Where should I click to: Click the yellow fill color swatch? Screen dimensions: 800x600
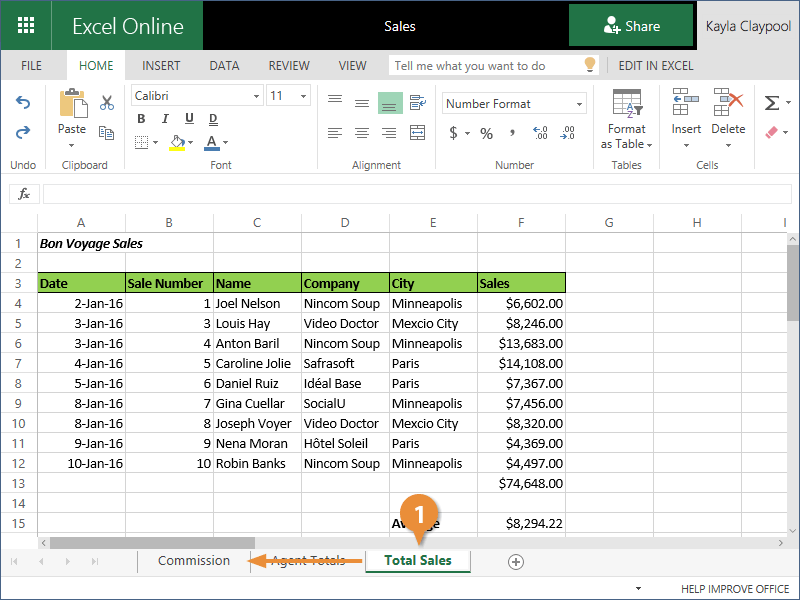[x=177, y=143]
